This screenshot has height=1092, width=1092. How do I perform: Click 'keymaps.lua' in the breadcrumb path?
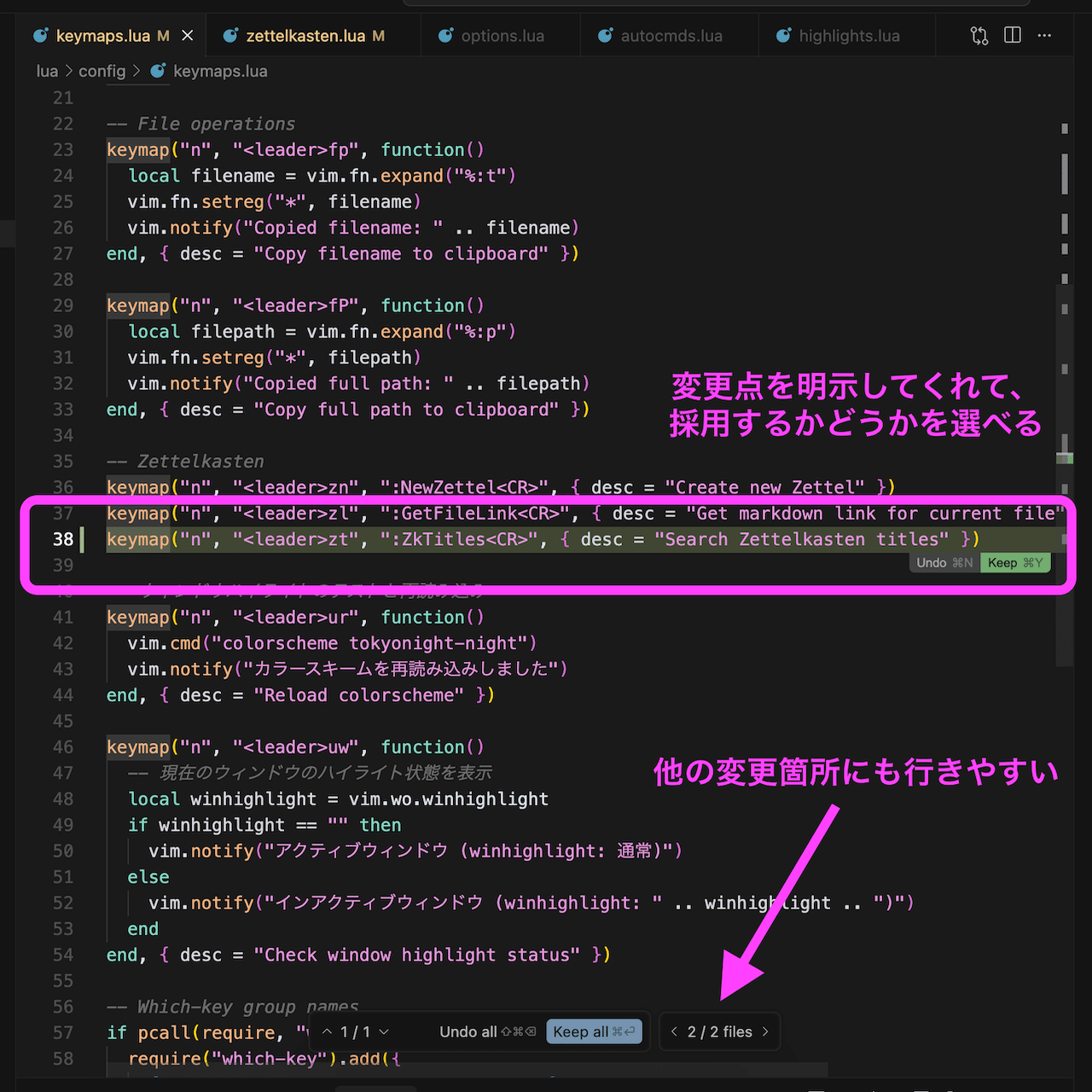tap(220, 72)
